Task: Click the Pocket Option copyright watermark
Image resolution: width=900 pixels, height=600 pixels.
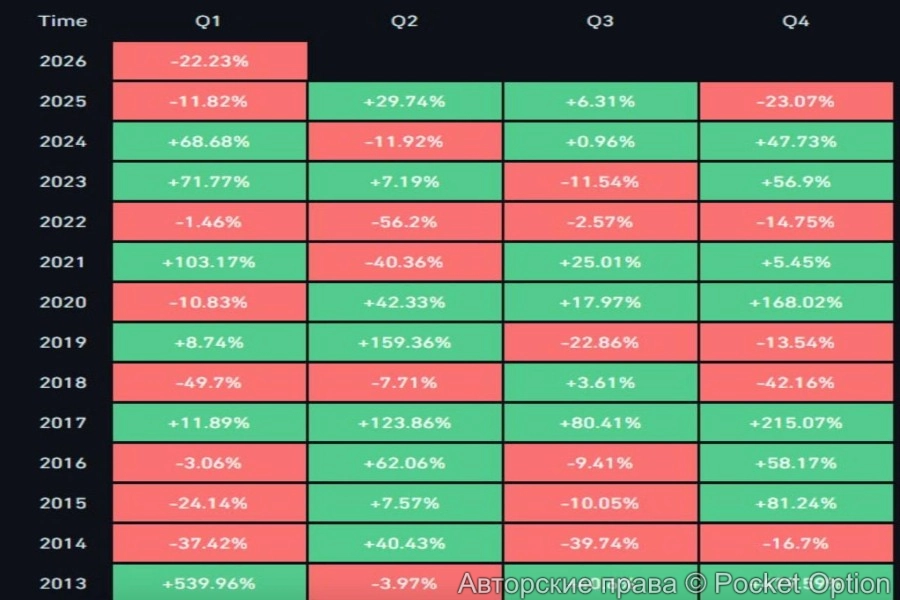Action: click(x=674, y=584)
